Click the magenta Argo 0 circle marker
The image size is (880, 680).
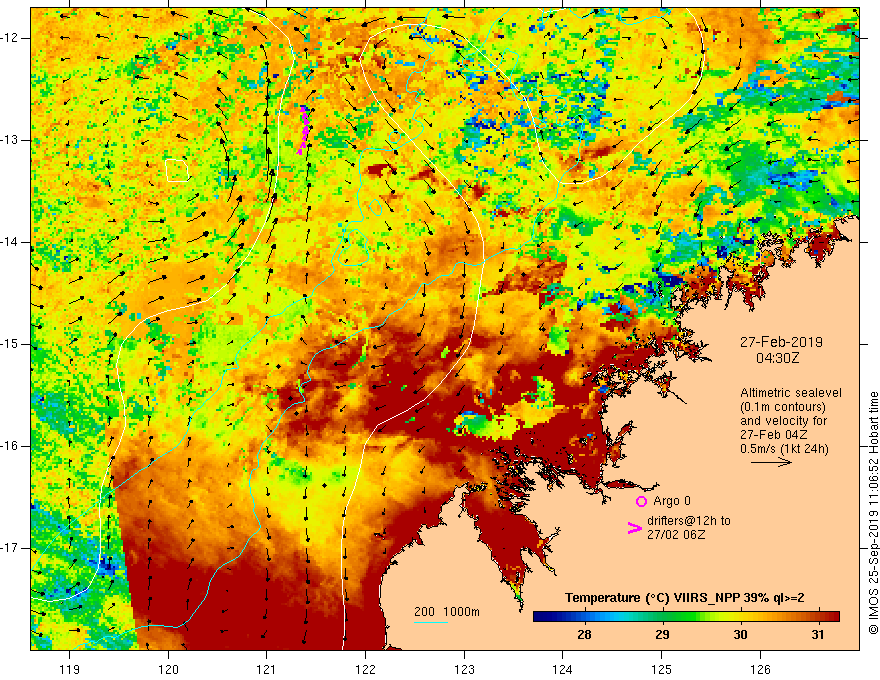(641, 501)
